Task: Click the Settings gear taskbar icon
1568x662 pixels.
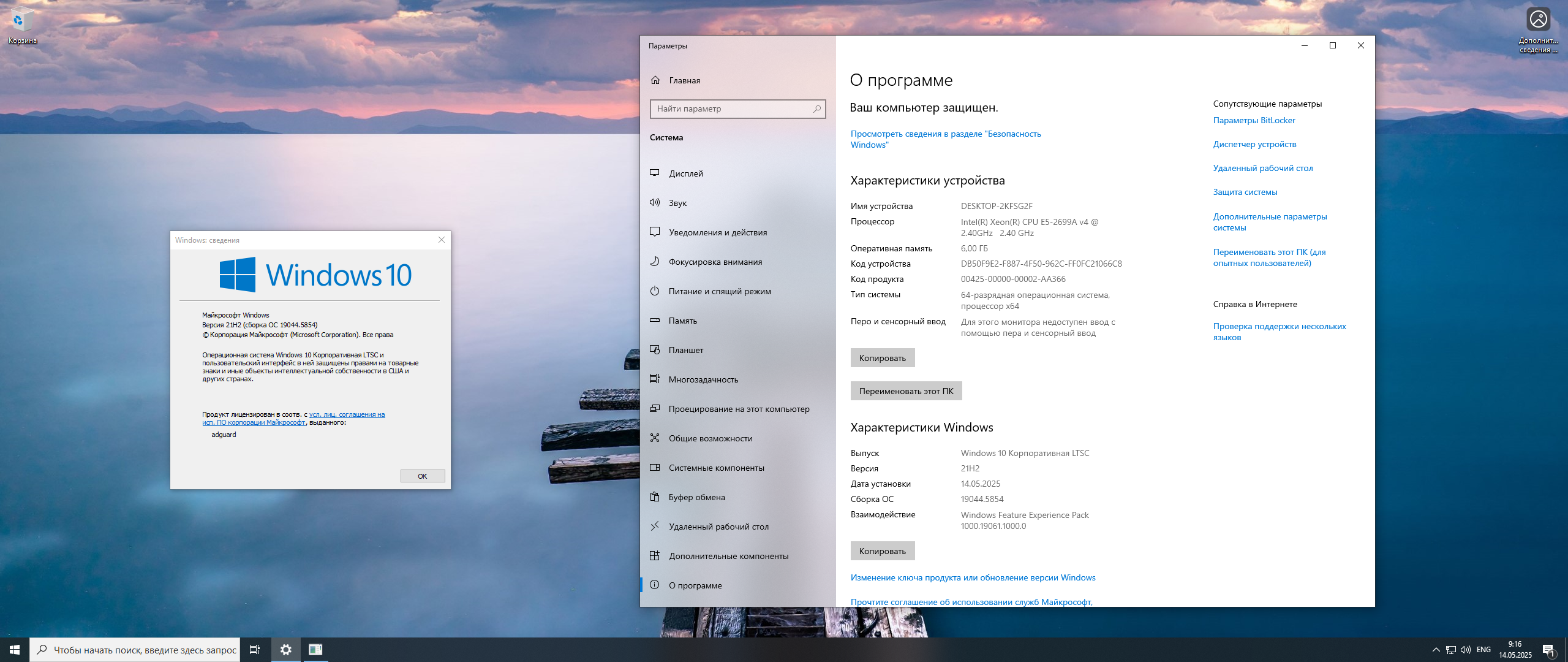Action: pos(286,650)
